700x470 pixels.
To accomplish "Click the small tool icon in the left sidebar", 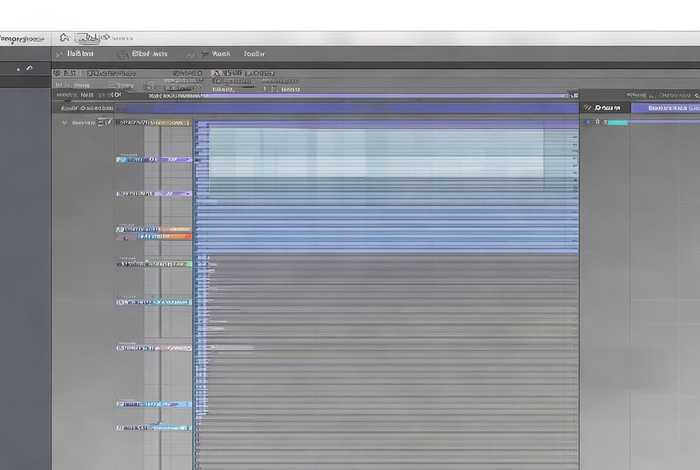I will (29, 69).
